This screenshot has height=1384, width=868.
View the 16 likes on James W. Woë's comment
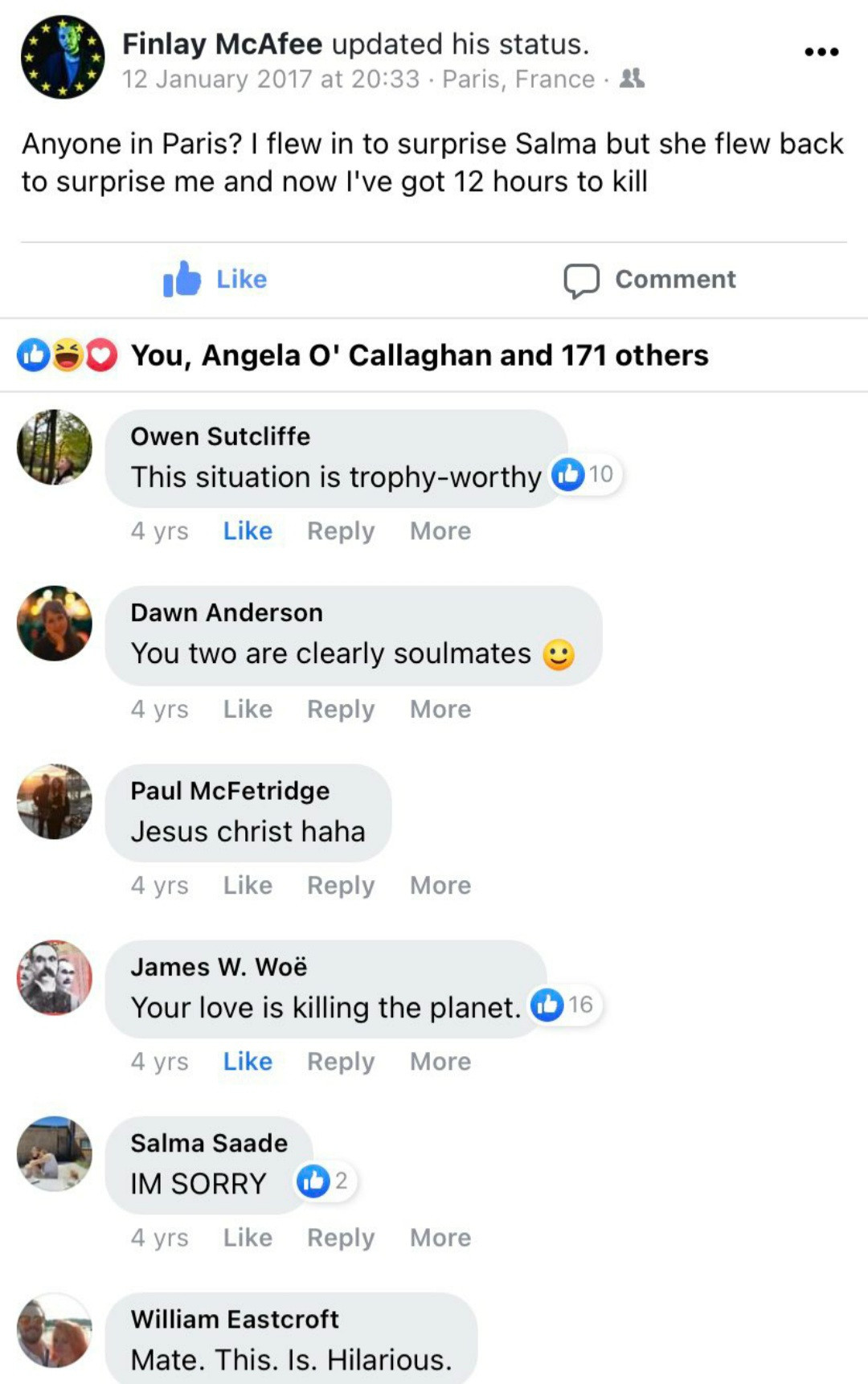pos(563,1005)
